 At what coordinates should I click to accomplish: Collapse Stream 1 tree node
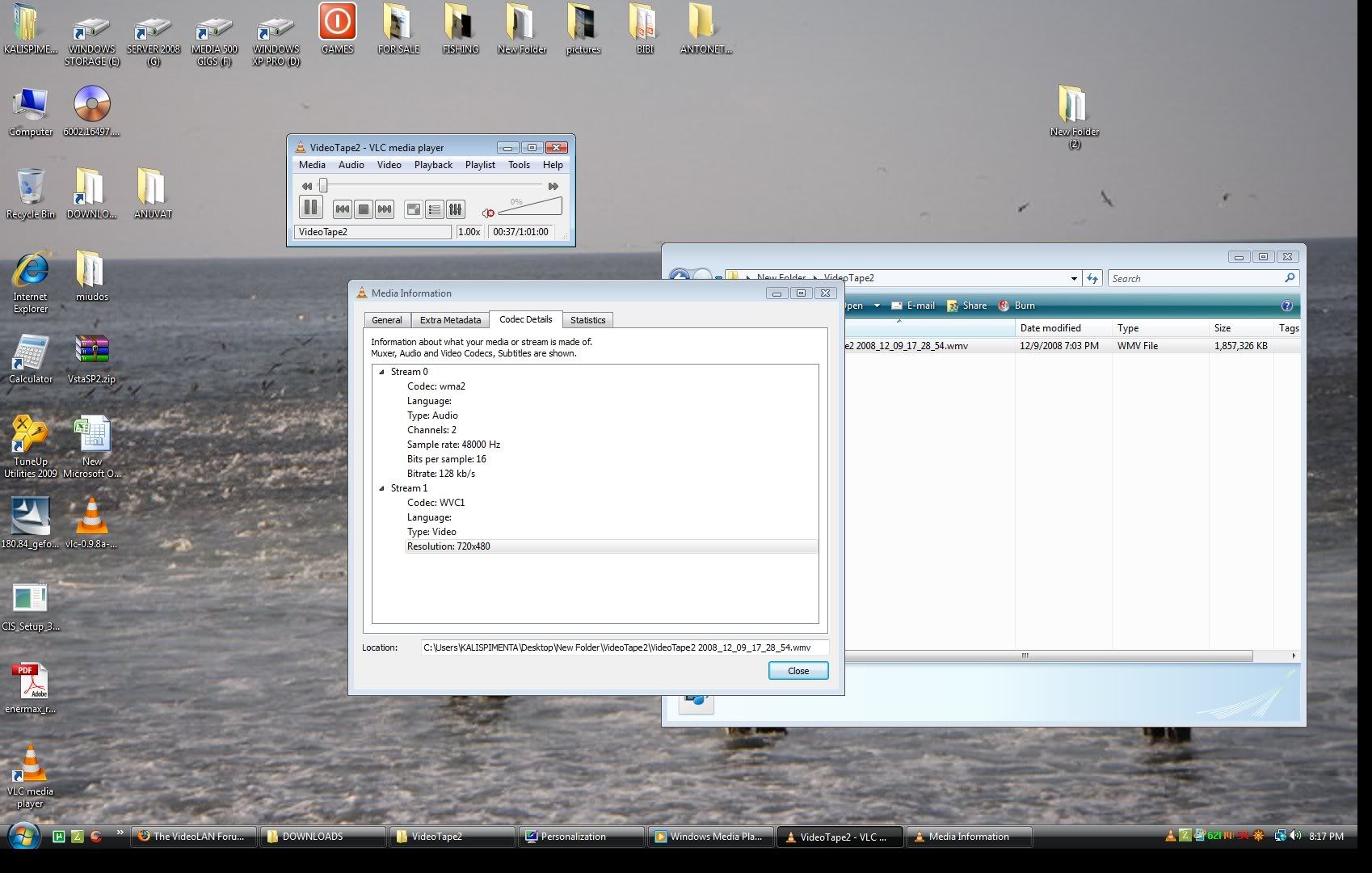(x=381, y=488)
